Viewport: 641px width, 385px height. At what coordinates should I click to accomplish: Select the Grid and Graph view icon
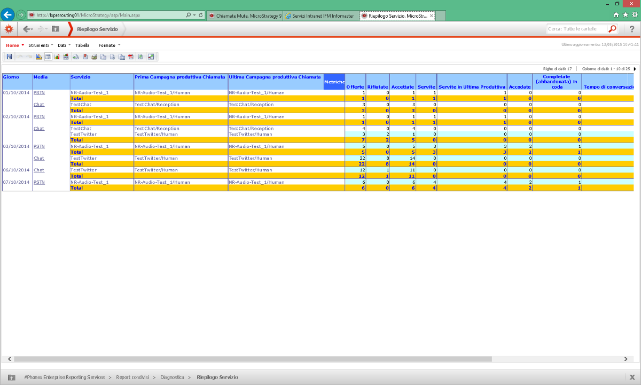(x=66, y=57)
